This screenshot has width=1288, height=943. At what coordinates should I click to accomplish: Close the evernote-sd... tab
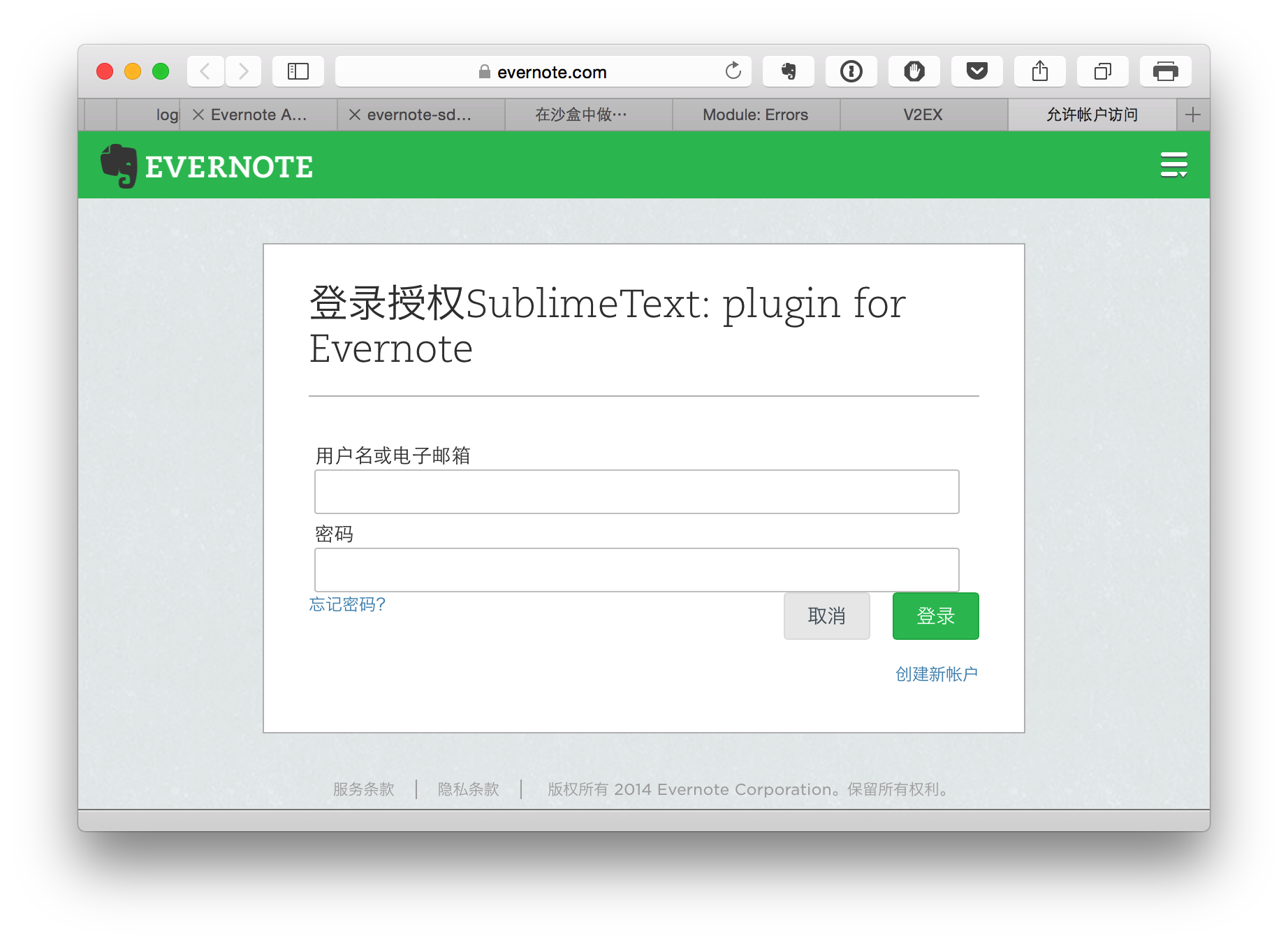[355, 115]
